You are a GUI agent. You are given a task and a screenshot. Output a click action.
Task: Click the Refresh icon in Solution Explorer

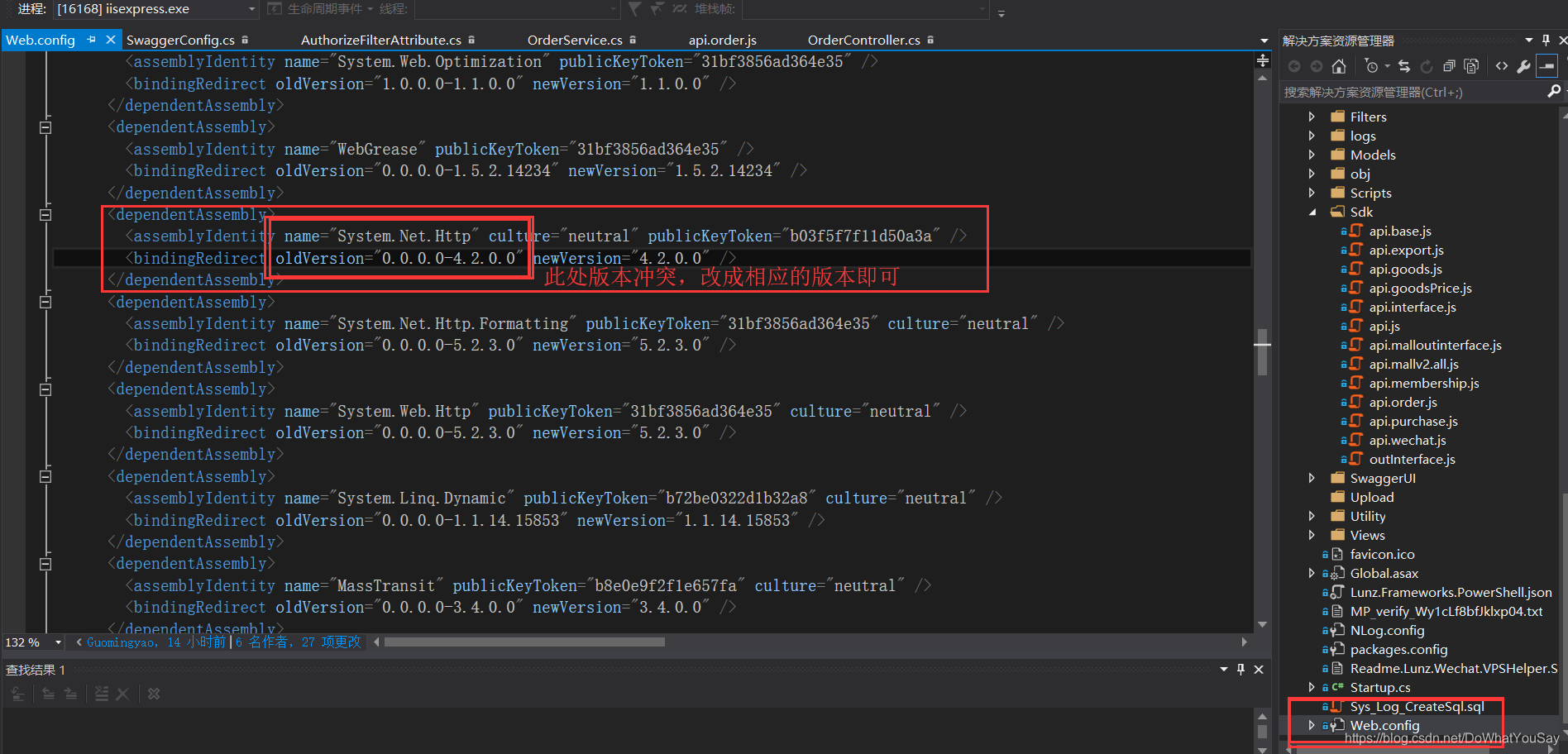coord(1427,66)
